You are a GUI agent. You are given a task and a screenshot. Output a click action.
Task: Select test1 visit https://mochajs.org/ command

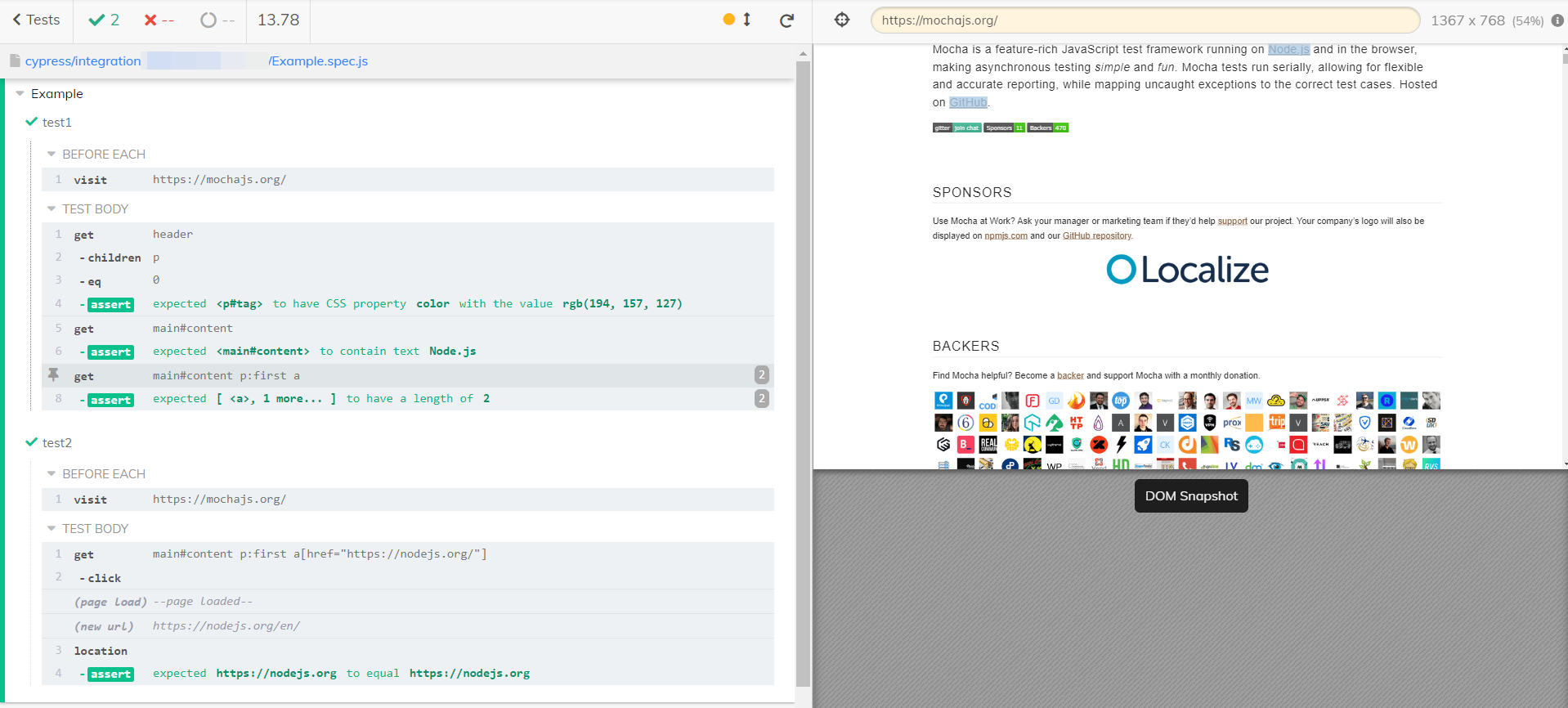point(408,180)
